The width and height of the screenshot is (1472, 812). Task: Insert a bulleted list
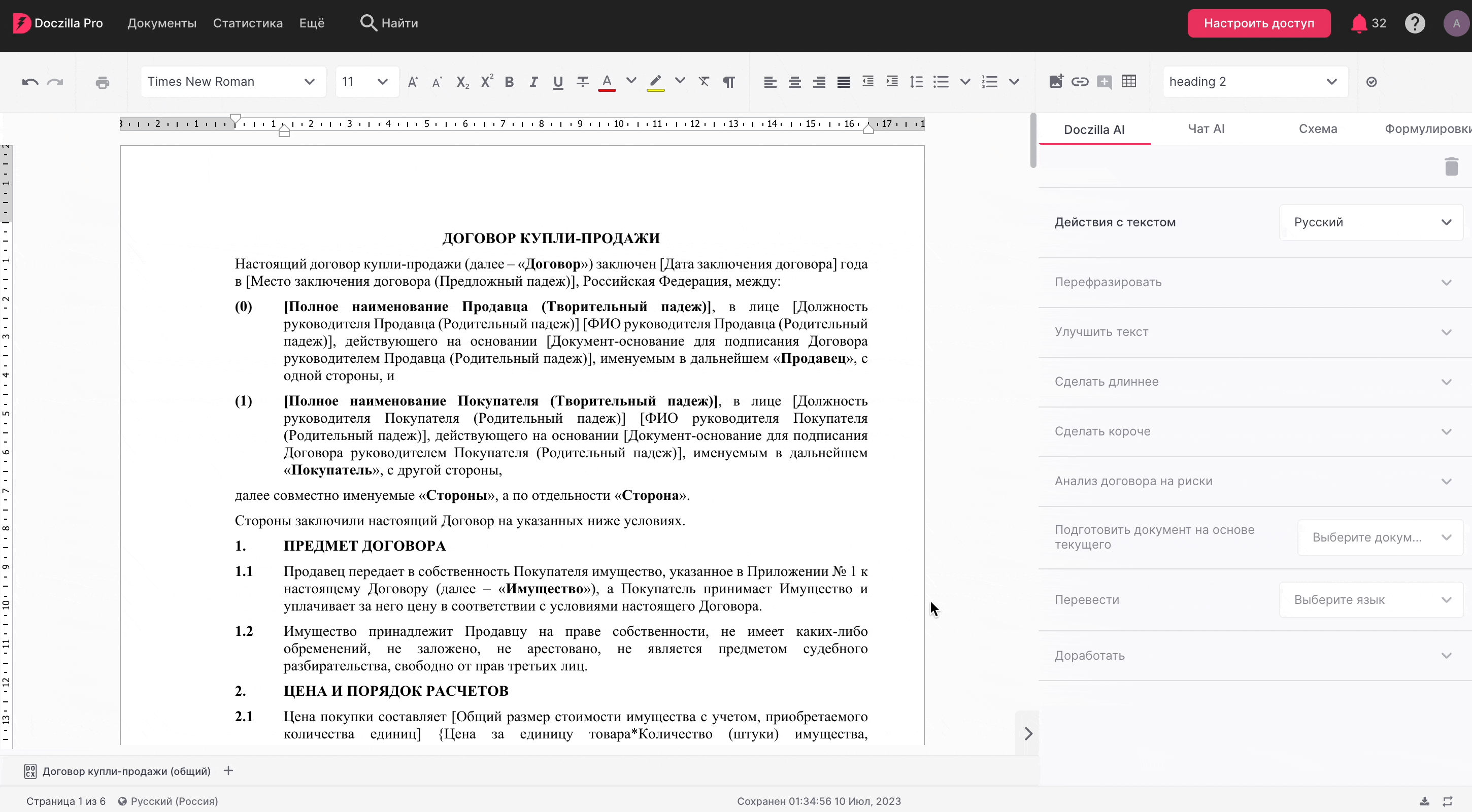click(941, 82)
